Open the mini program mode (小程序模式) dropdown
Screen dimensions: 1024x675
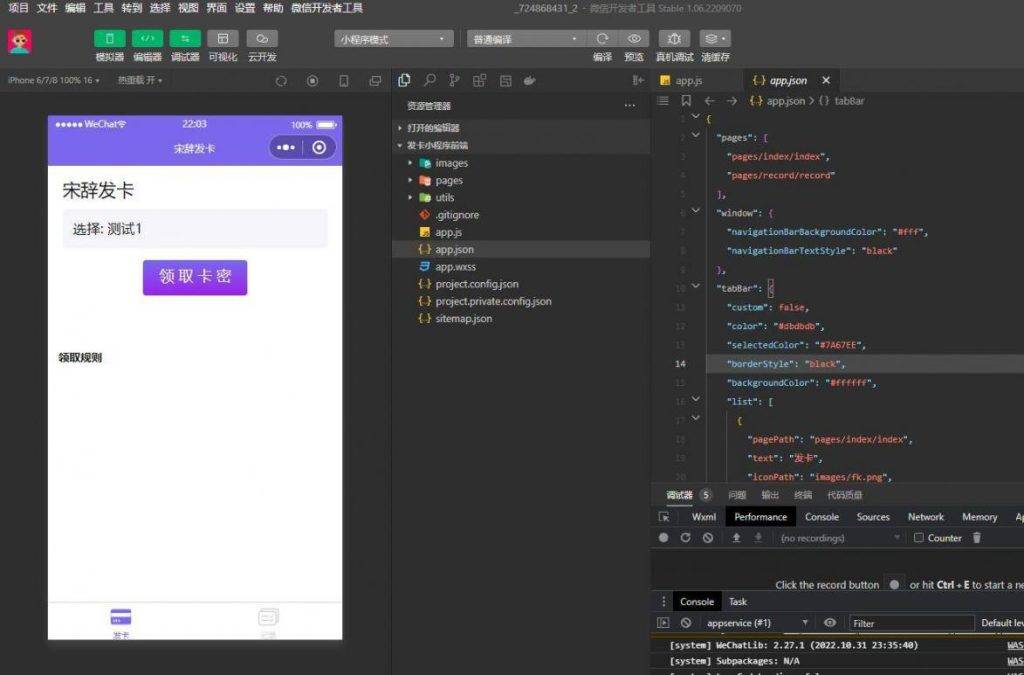click(x=393, y=39)
